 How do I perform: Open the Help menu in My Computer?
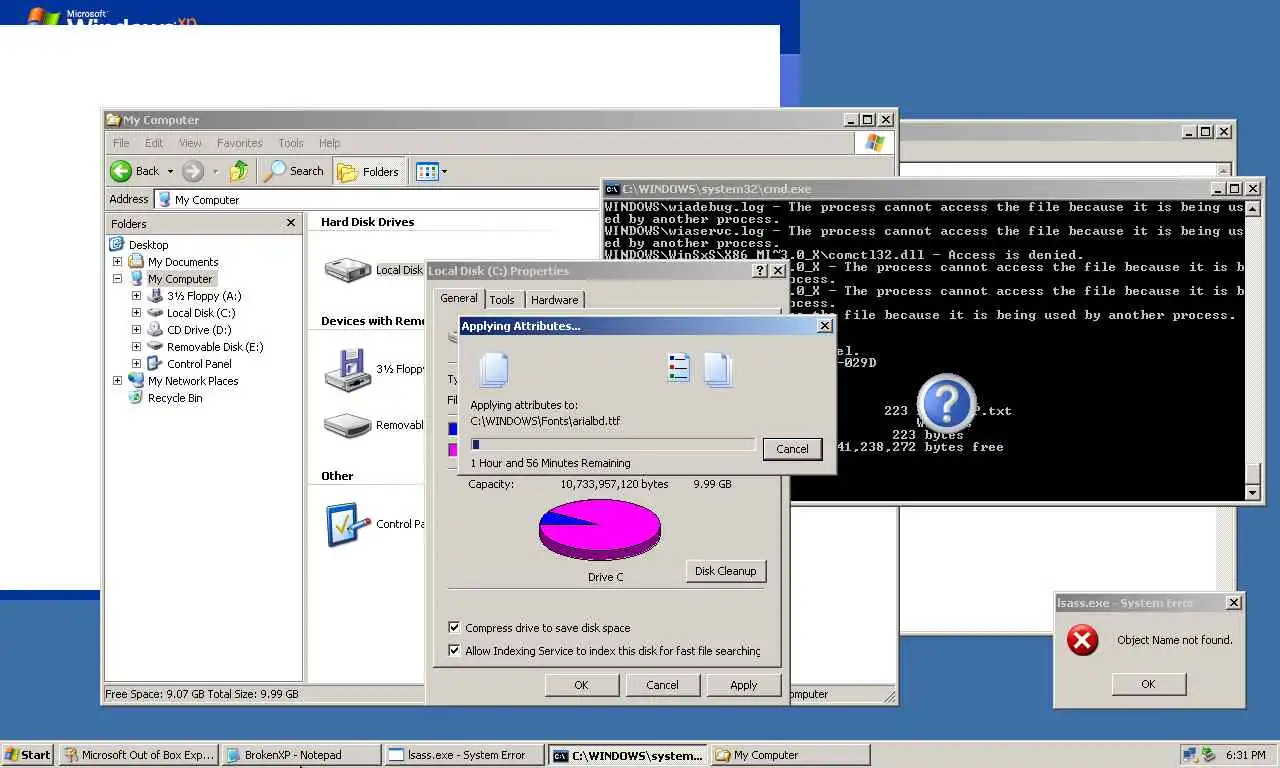coord(329,143)
